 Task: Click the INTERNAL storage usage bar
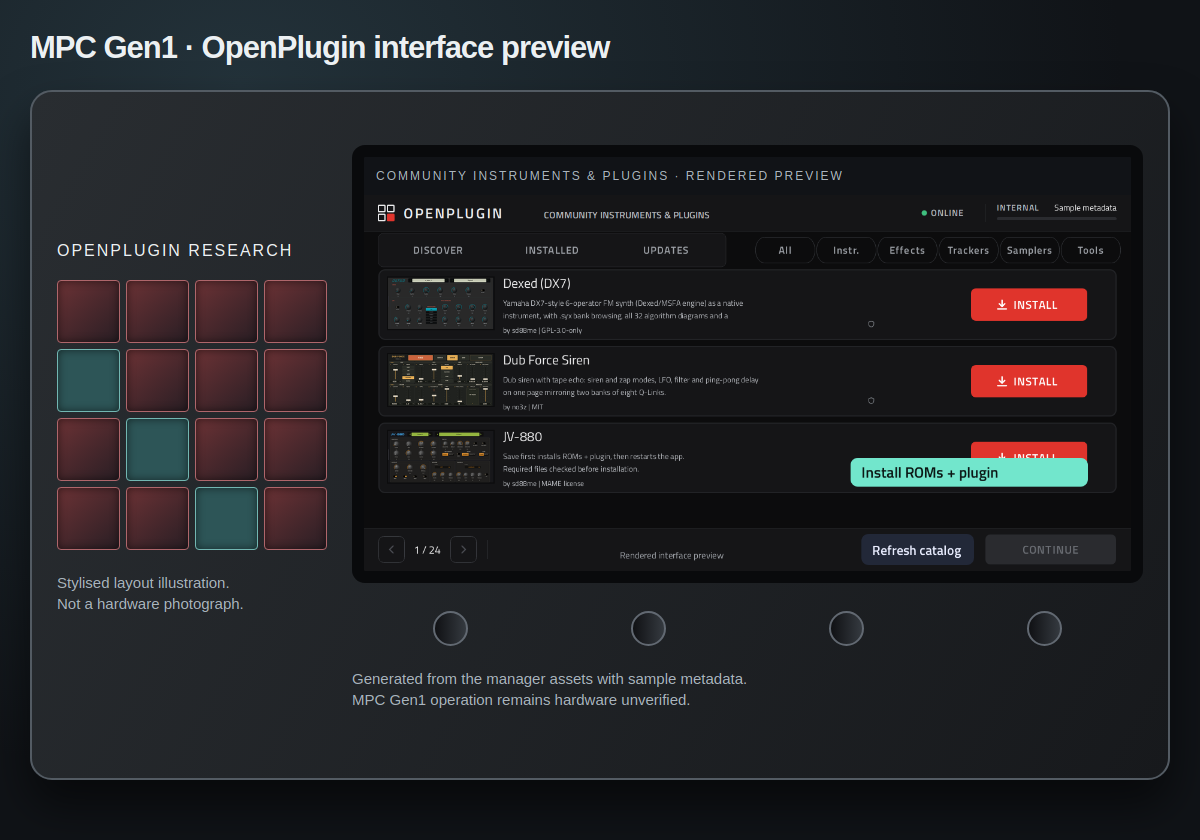pyautogui.click(x=1056, y=218)
